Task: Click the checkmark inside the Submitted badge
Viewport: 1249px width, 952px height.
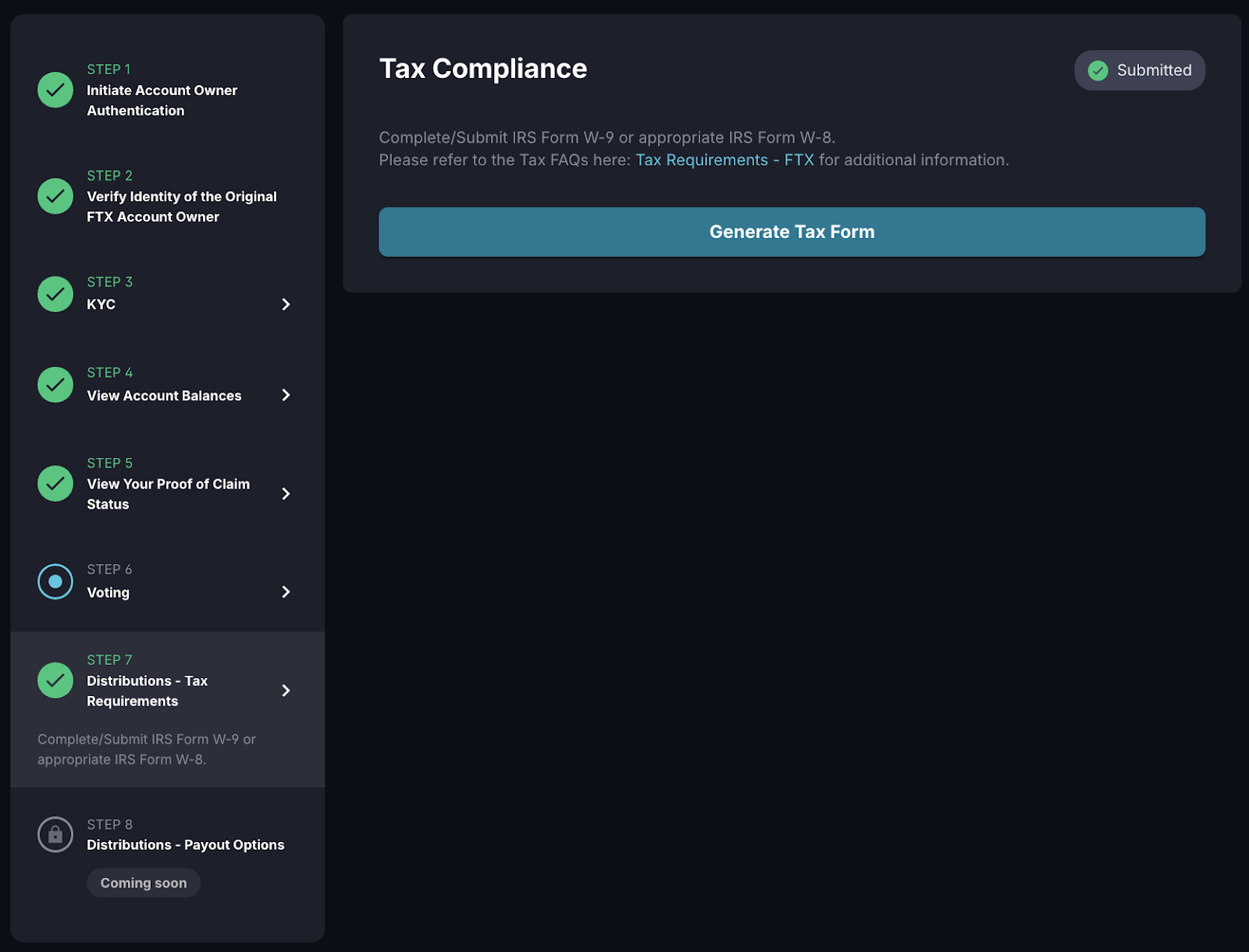Action: click(x=1098, y=70)
